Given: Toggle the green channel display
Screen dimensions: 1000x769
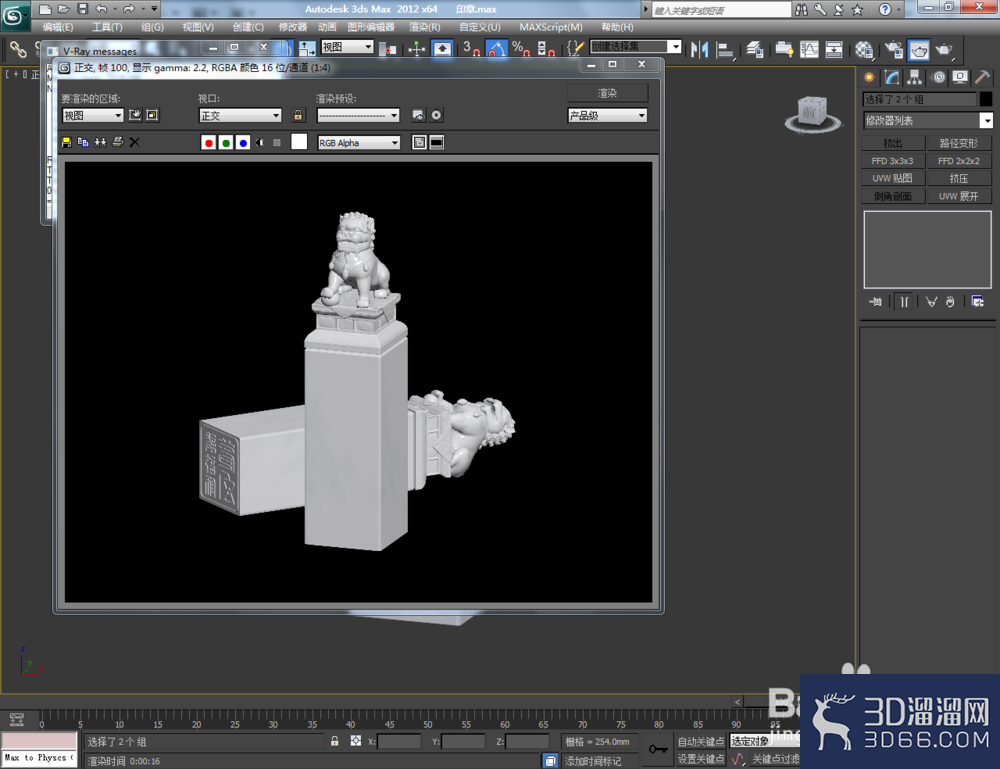Looking at the screenshot, I should 226,142.
